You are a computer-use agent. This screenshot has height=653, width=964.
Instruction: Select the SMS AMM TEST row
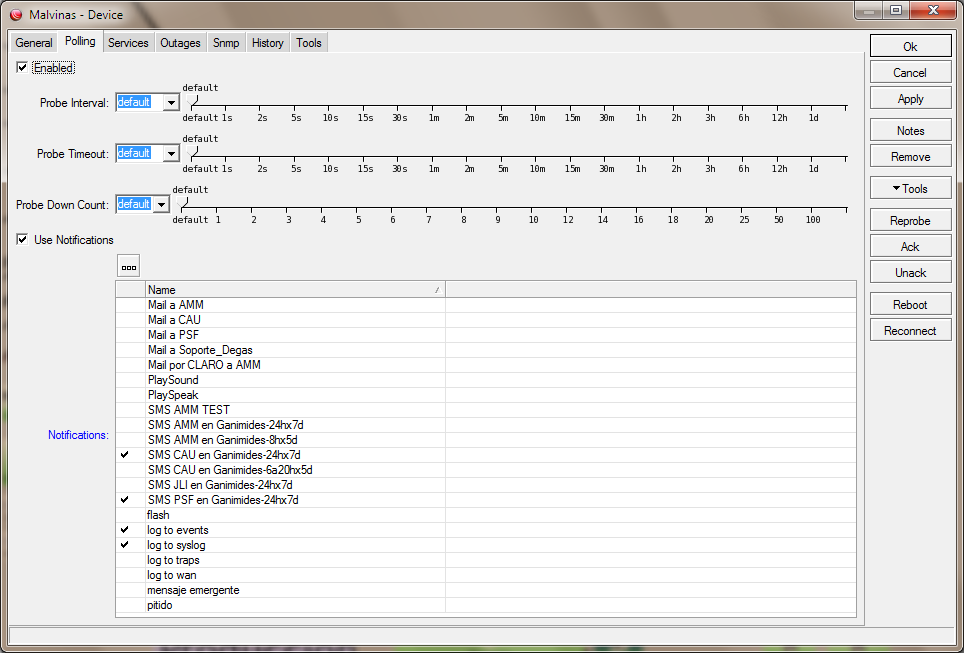tap(486, 410)
